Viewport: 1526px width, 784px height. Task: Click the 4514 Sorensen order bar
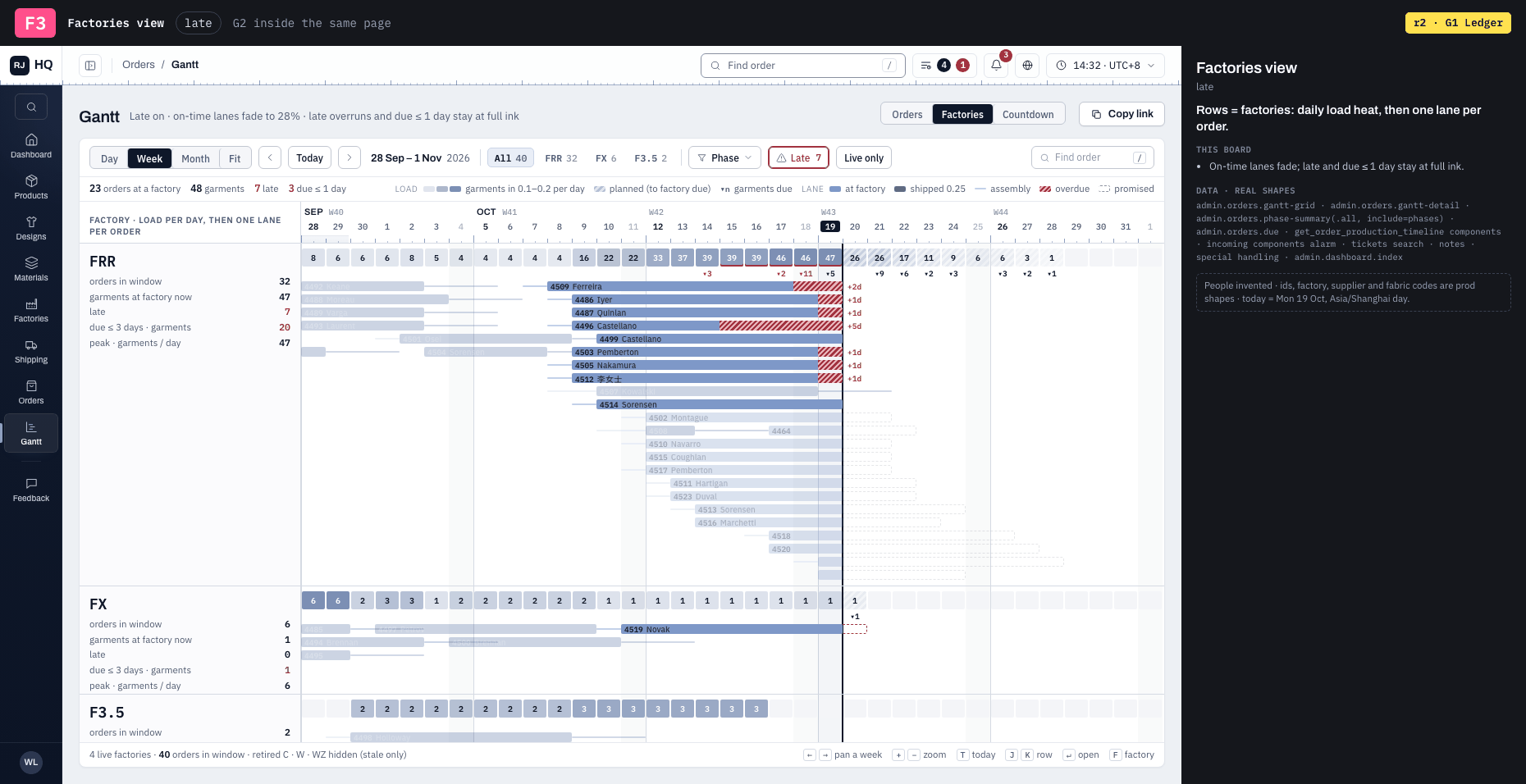click(x=720, y=404)
